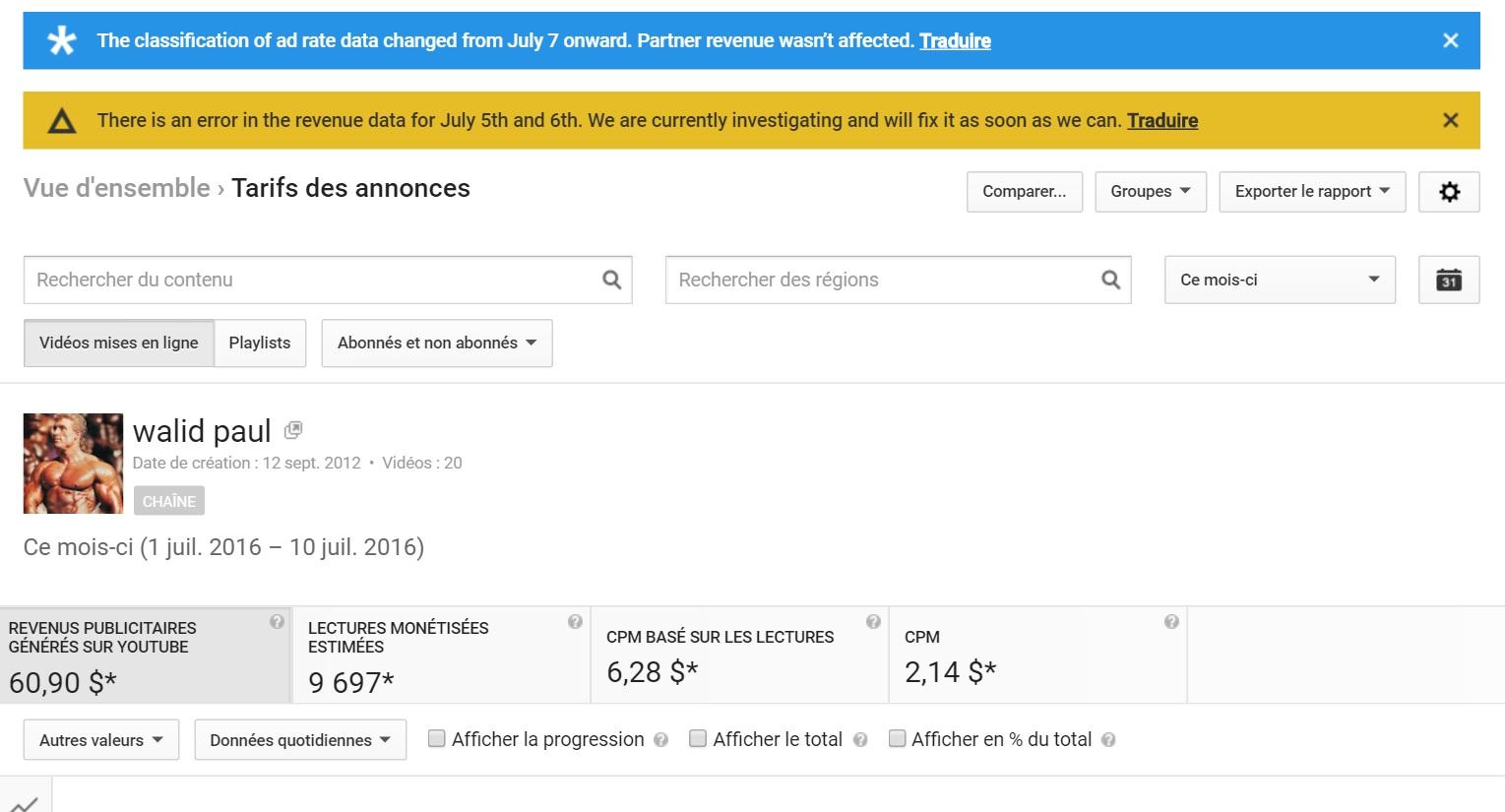Click Date de création : 12 sept. 2012 text
1505x812 pixels.
click(x=247, y=463)
